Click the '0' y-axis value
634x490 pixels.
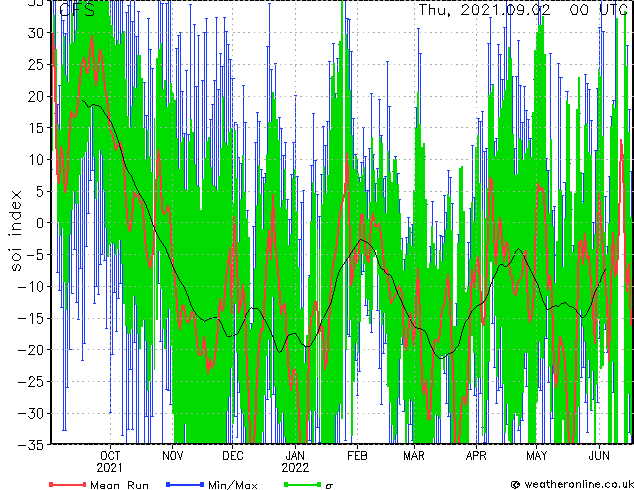[40, 223]
